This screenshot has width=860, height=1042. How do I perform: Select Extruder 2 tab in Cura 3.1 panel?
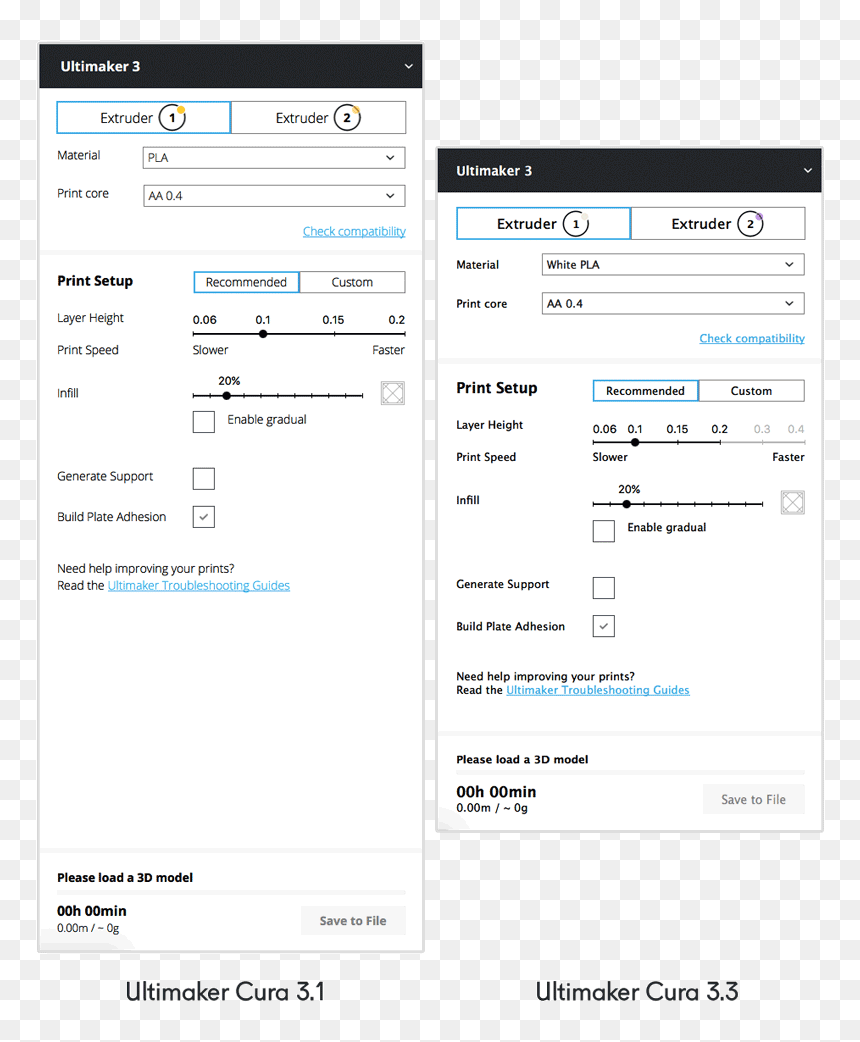point(318,118)
